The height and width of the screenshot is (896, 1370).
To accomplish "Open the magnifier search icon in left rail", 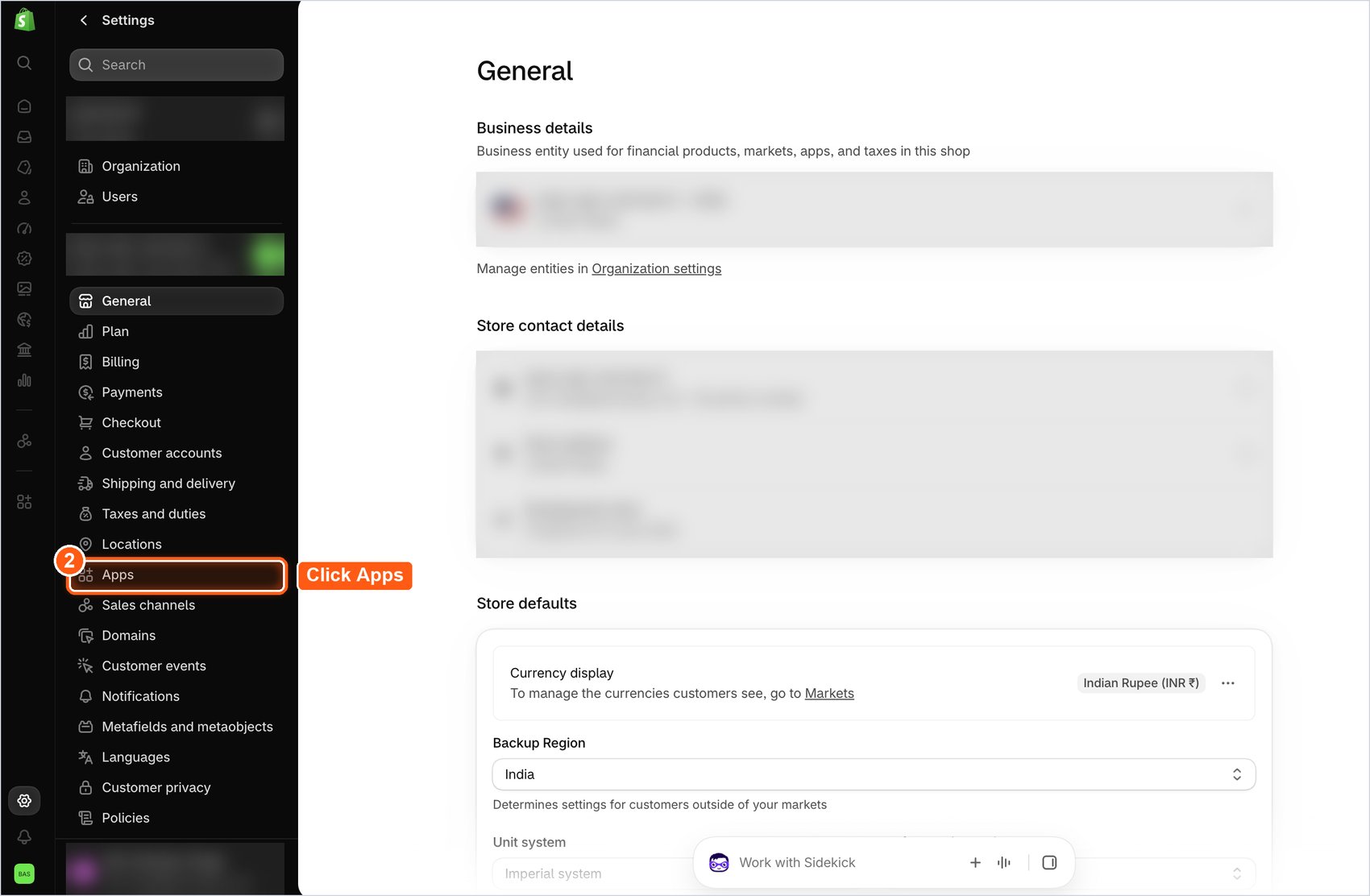I will (x=24, y=63).
